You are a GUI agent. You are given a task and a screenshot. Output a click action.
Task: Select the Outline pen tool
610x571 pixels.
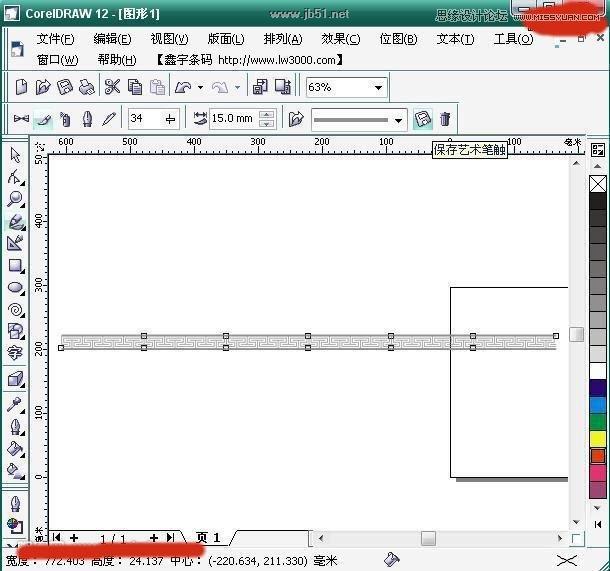tap(16, 427)
